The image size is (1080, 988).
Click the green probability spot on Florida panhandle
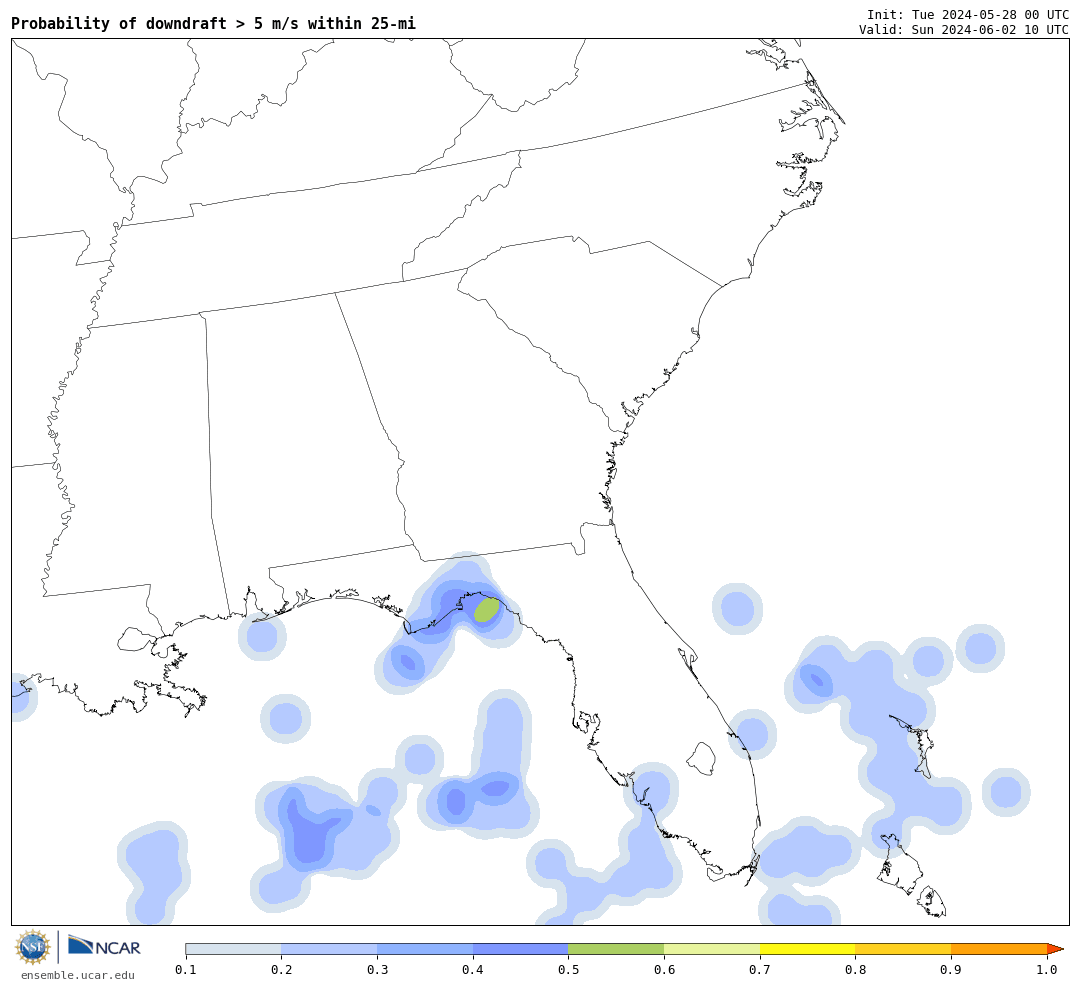(487, 610)
